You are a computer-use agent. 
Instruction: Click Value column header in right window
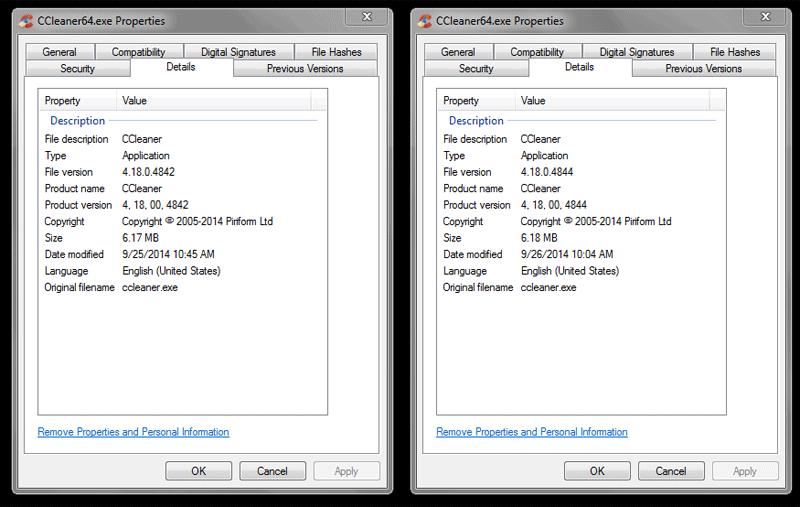(612, 100)
